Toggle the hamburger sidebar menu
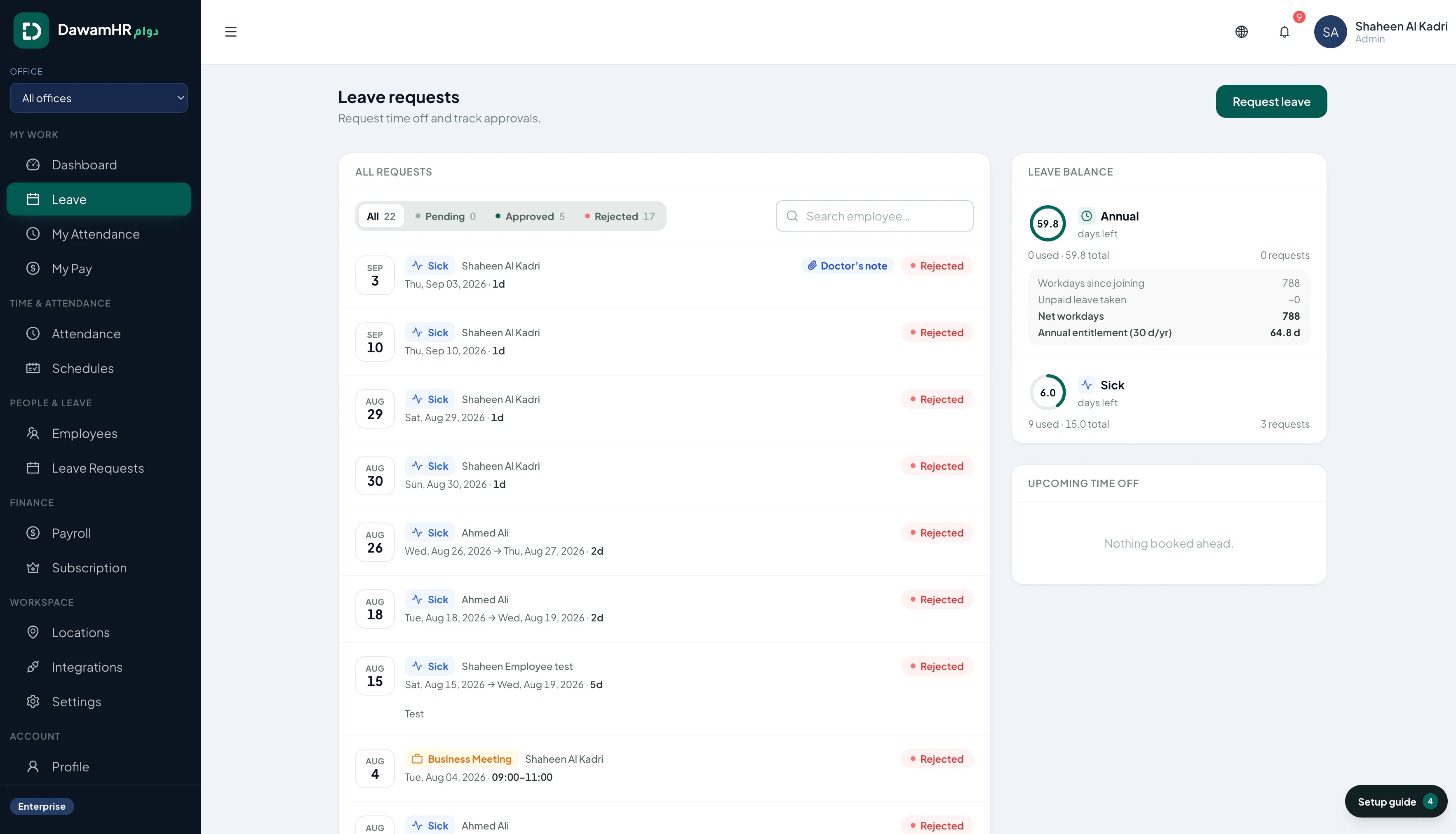This screenshot has width=1456, height=834. (x=230, y=31)
